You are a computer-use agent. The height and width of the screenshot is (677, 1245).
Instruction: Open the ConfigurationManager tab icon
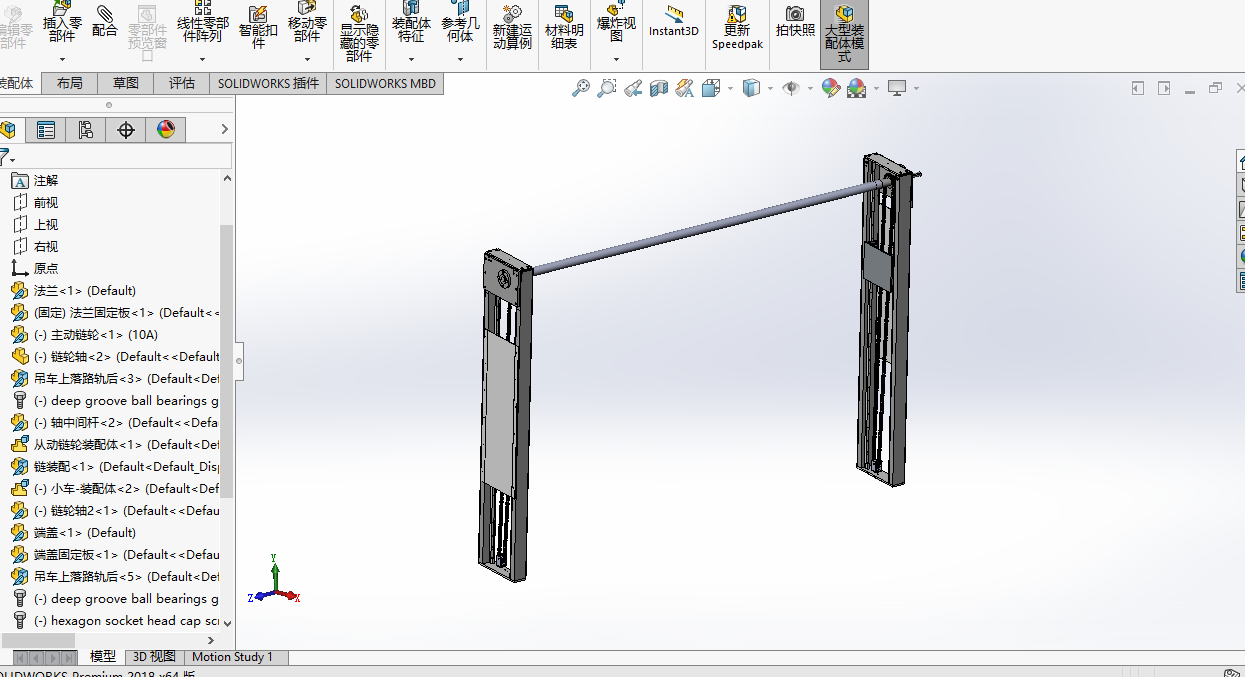[86, 129]
